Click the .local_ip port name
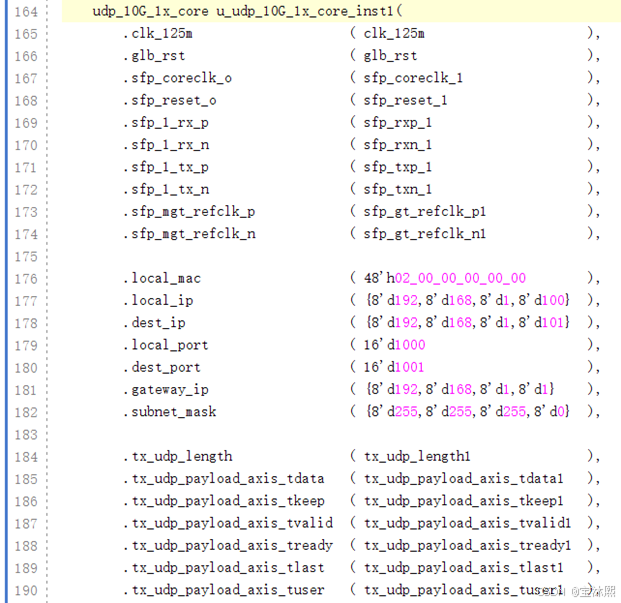This screenshot has width=621, height=603. coord(158,301)
